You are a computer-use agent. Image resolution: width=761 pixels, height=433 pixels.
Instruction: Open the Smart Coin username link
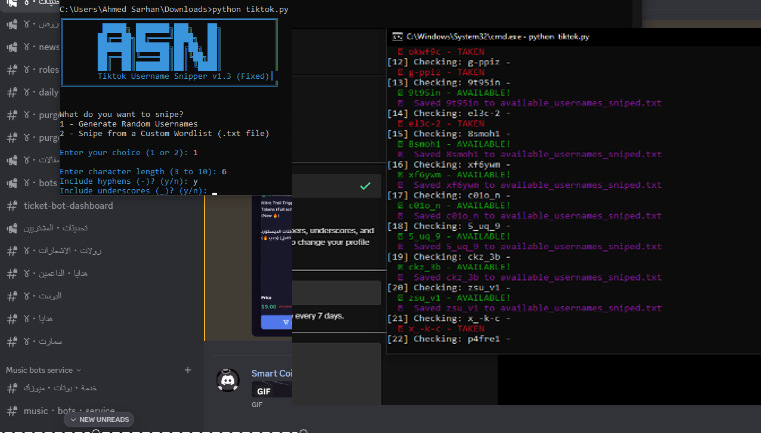[272, 373]
